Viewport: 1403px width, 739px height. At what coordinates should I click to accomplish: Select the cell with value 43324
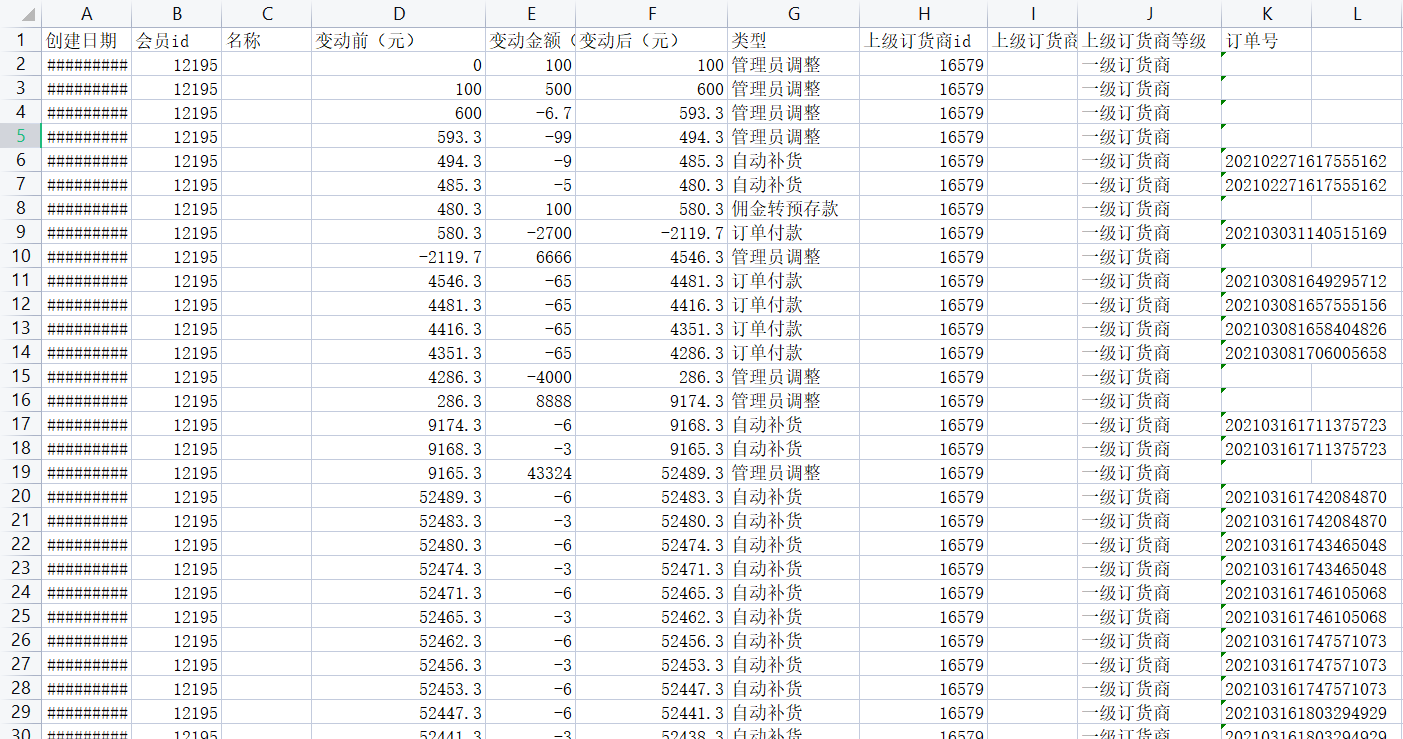coord(530,473)
